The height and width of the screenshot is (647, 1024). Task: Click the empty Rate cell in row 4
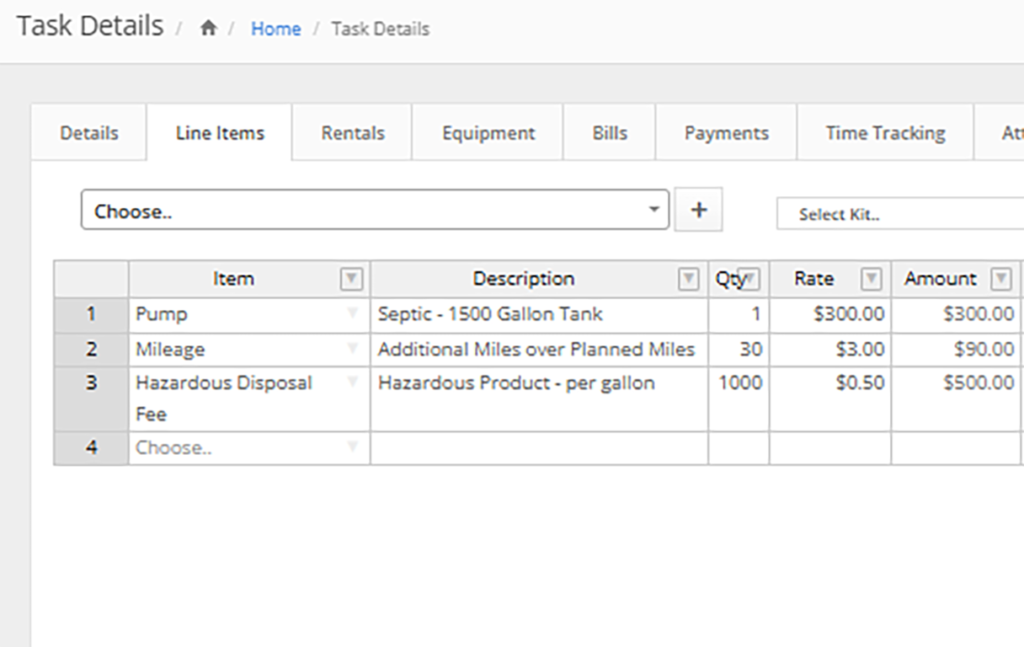pos(830,448)
